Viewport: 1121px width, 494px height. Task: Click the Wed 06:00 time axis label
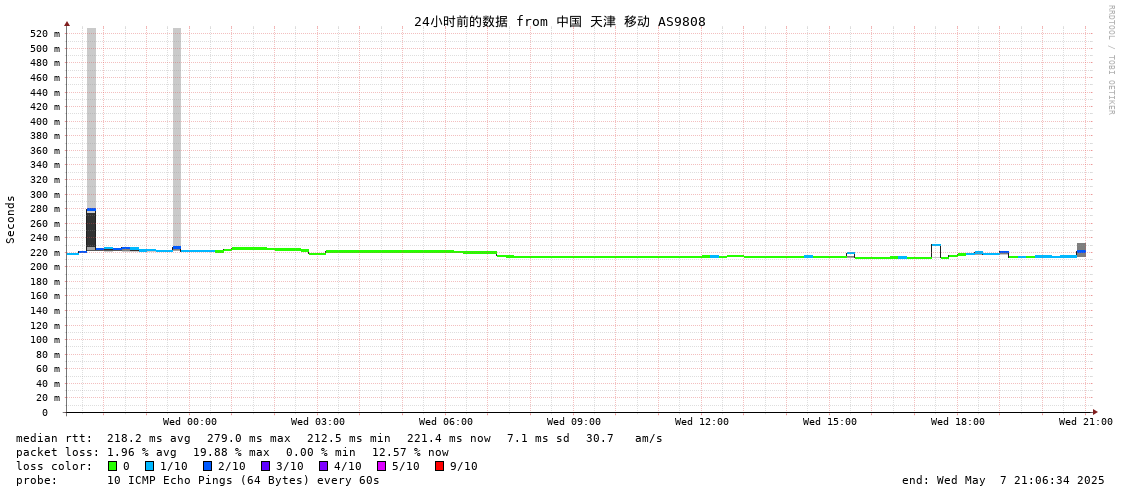pos(445,422)
